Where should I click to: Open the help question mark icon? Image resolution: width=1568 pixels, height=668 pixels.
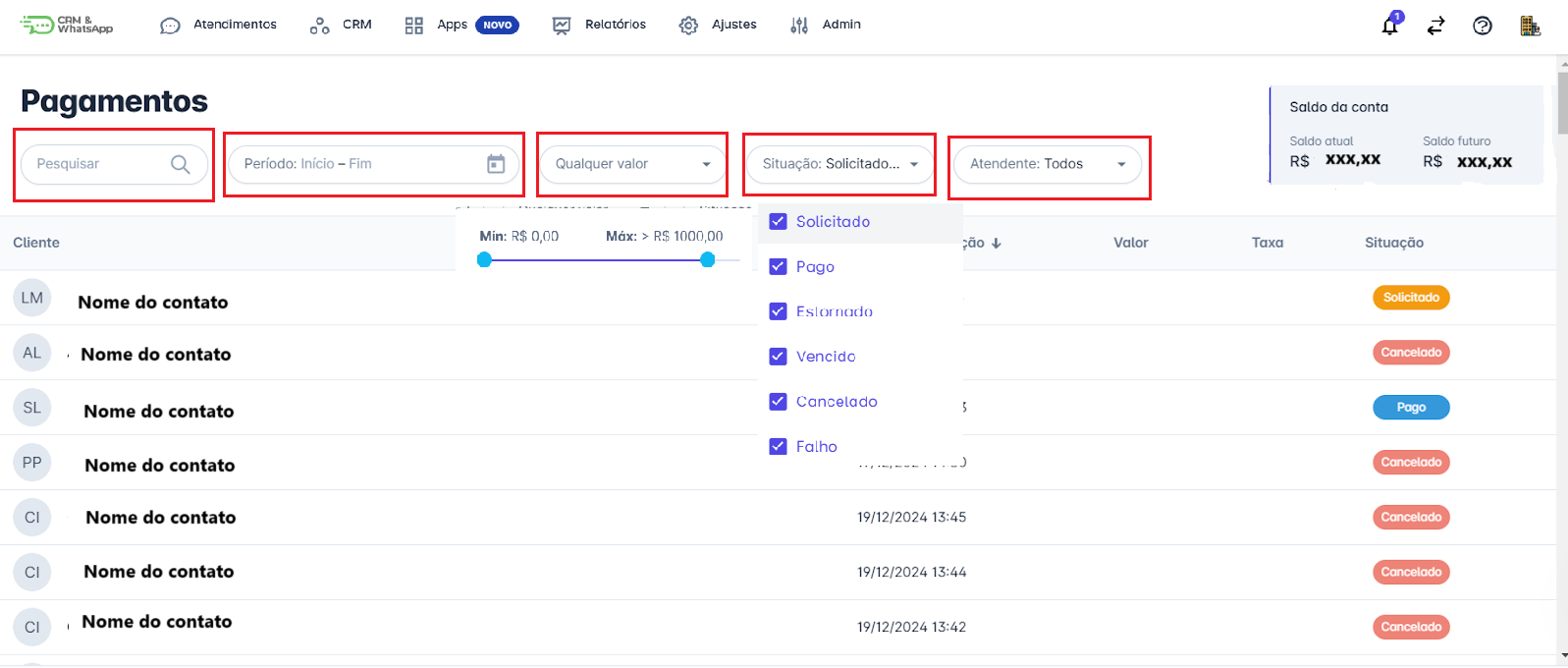coord(1482,26)
